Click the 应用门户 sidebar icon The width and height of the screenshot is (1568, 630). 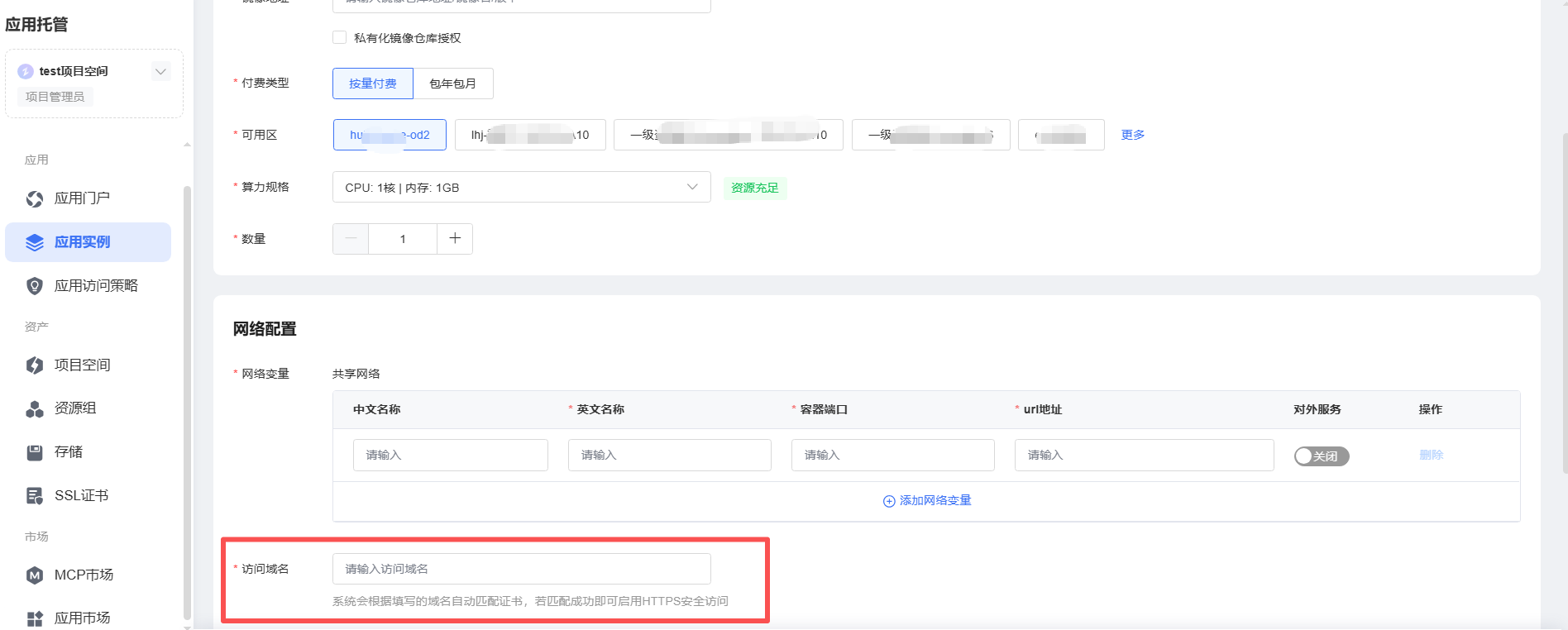(x=35, y=198)
